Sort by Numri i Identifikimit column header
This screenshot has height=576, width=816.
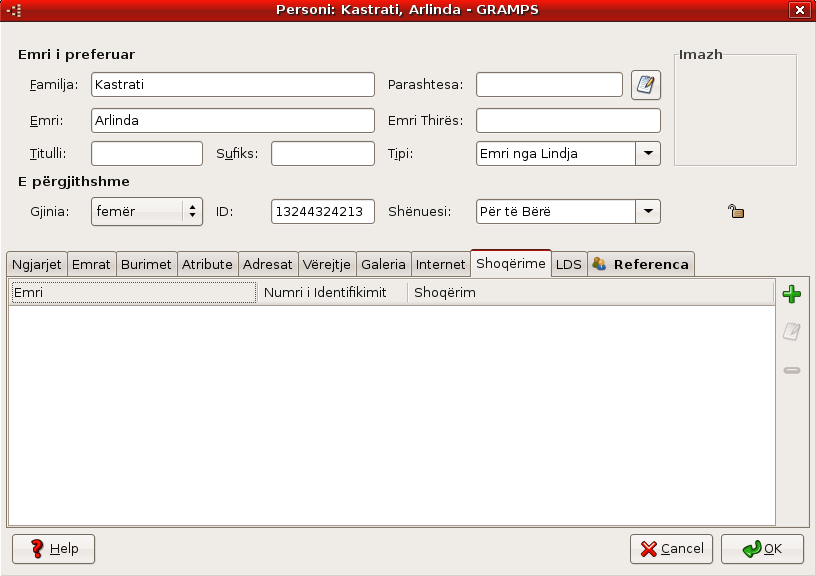332,292
